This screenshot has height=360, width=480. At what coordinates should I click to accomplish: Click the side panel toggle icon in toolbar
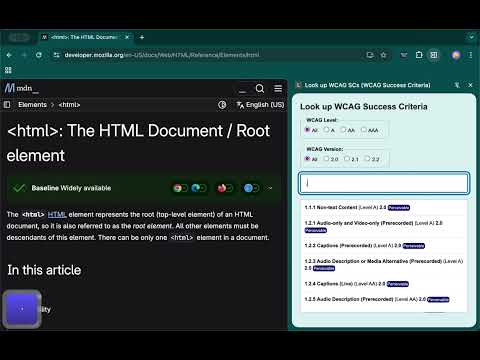tap(434, 55)
